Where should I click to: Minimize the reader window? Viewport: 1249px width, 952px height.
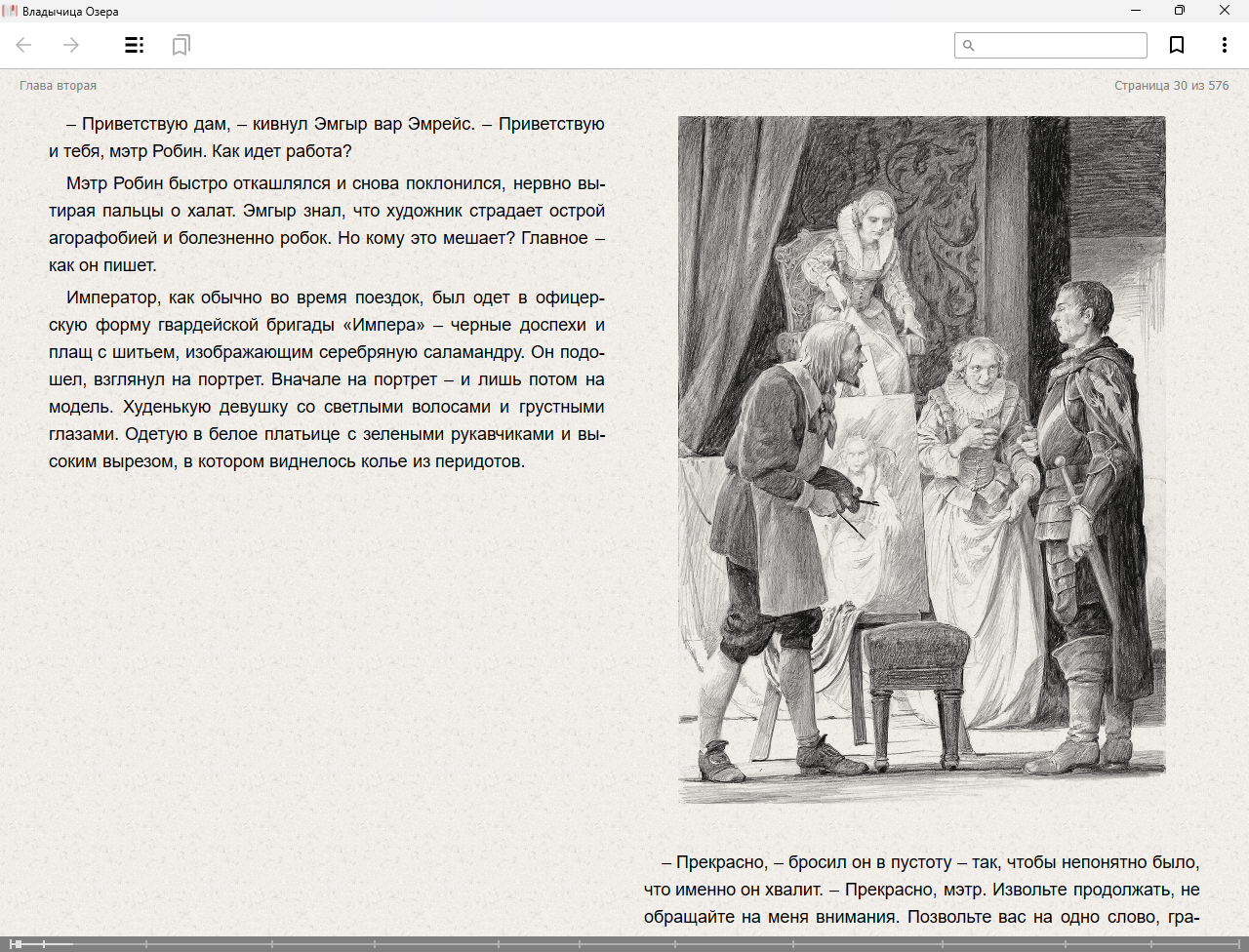(1136, 11)
